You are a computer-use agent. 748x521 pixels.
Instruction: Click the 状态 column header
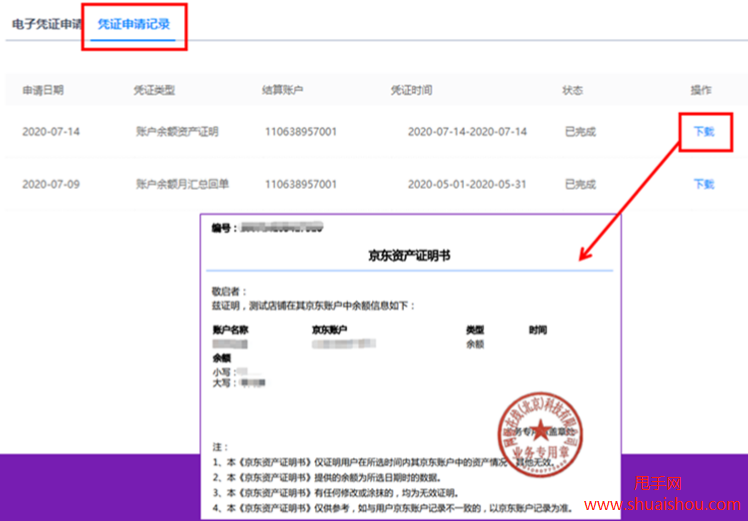click(x=572, y=90)
